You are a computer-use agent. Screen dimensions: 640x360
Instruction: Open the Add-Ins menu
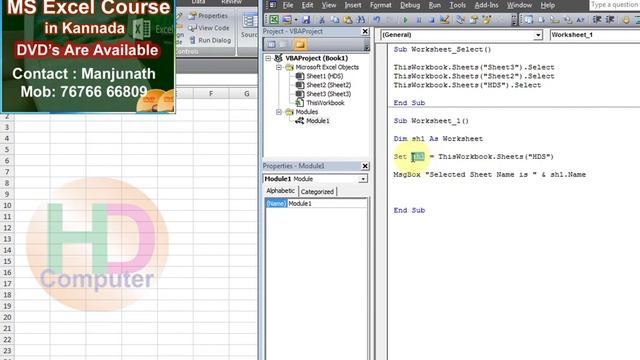tap(487, 5)
